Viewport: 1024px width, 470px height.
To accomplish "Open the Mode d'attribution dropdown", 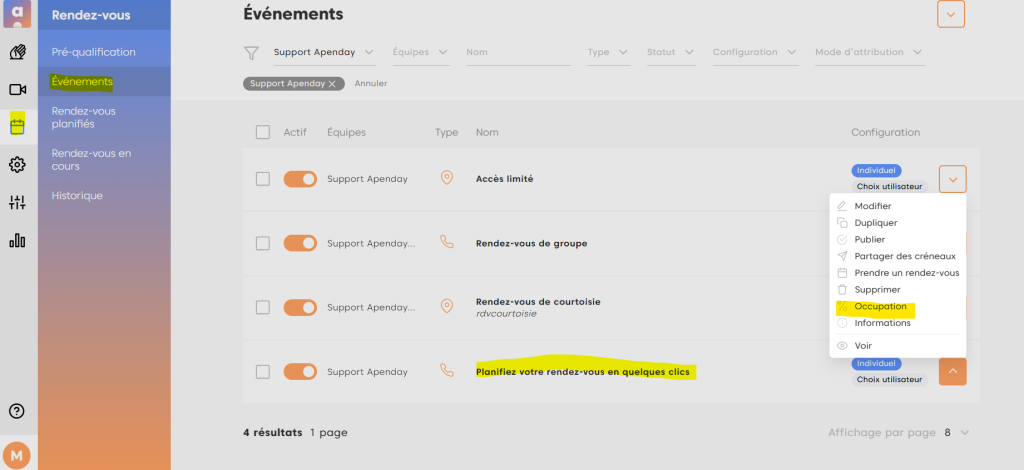I will click(868, 52).
